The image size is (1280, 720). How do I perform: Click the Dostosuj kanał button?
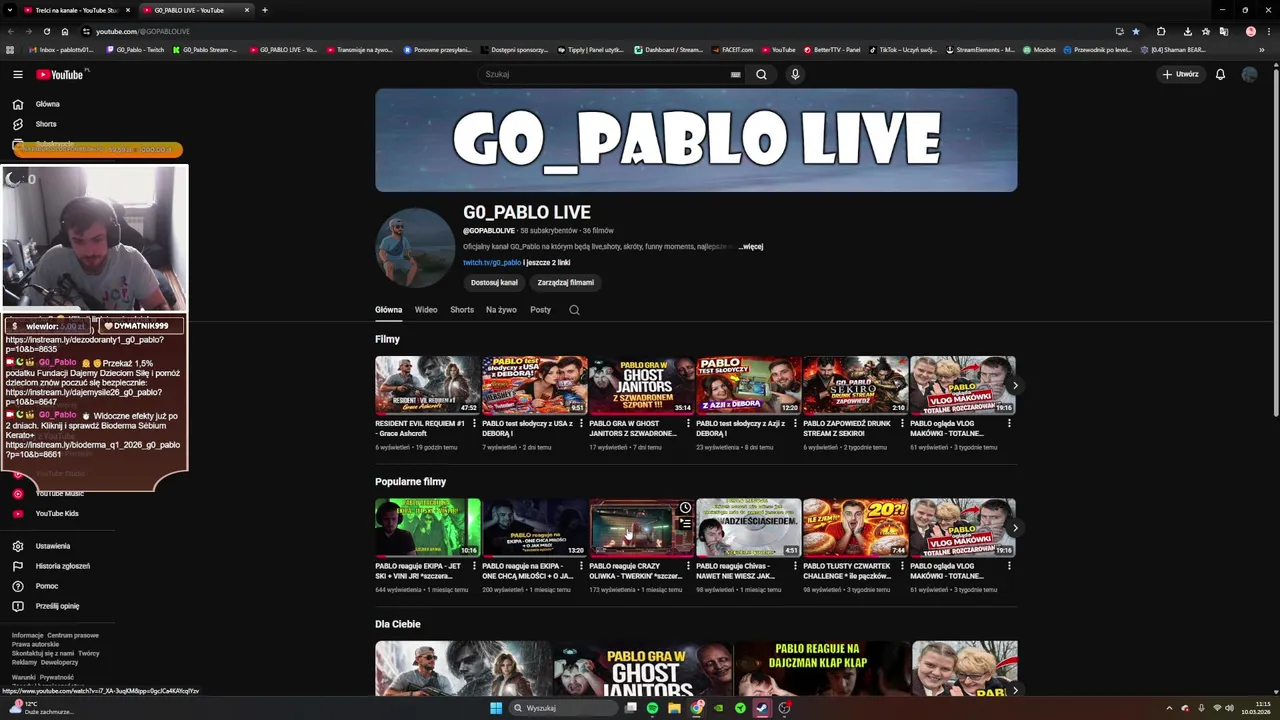(494, 283)
